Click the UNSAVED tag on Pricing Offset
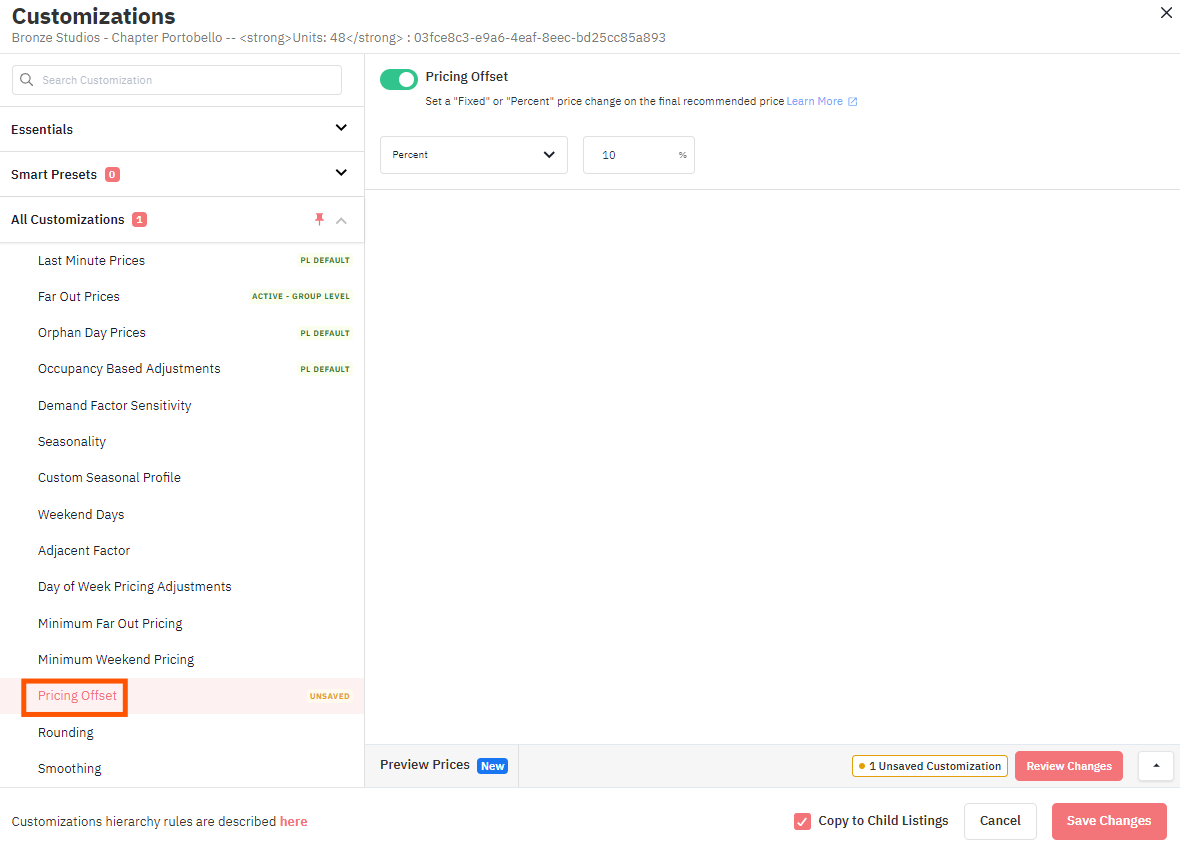The width and height of the screenshot is (1180, 843). click(330, 696)
